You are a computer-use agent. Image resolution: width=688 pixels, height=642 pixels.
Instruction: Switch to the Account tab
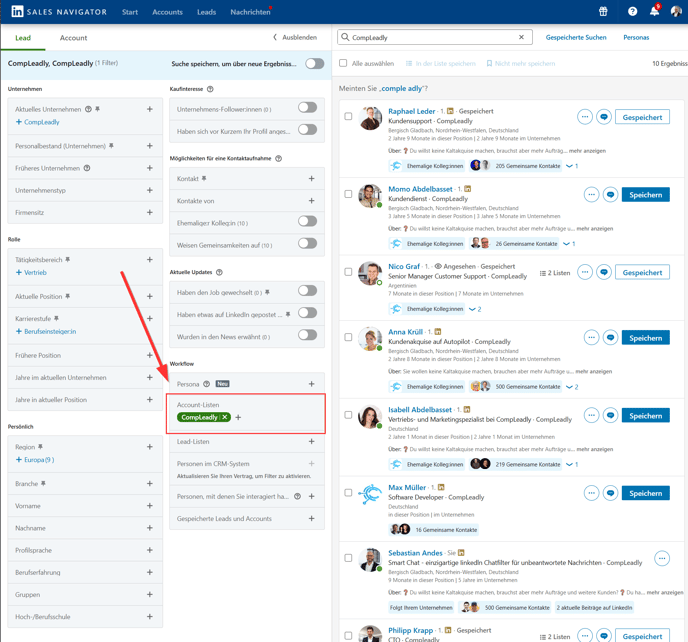(73, 38)
